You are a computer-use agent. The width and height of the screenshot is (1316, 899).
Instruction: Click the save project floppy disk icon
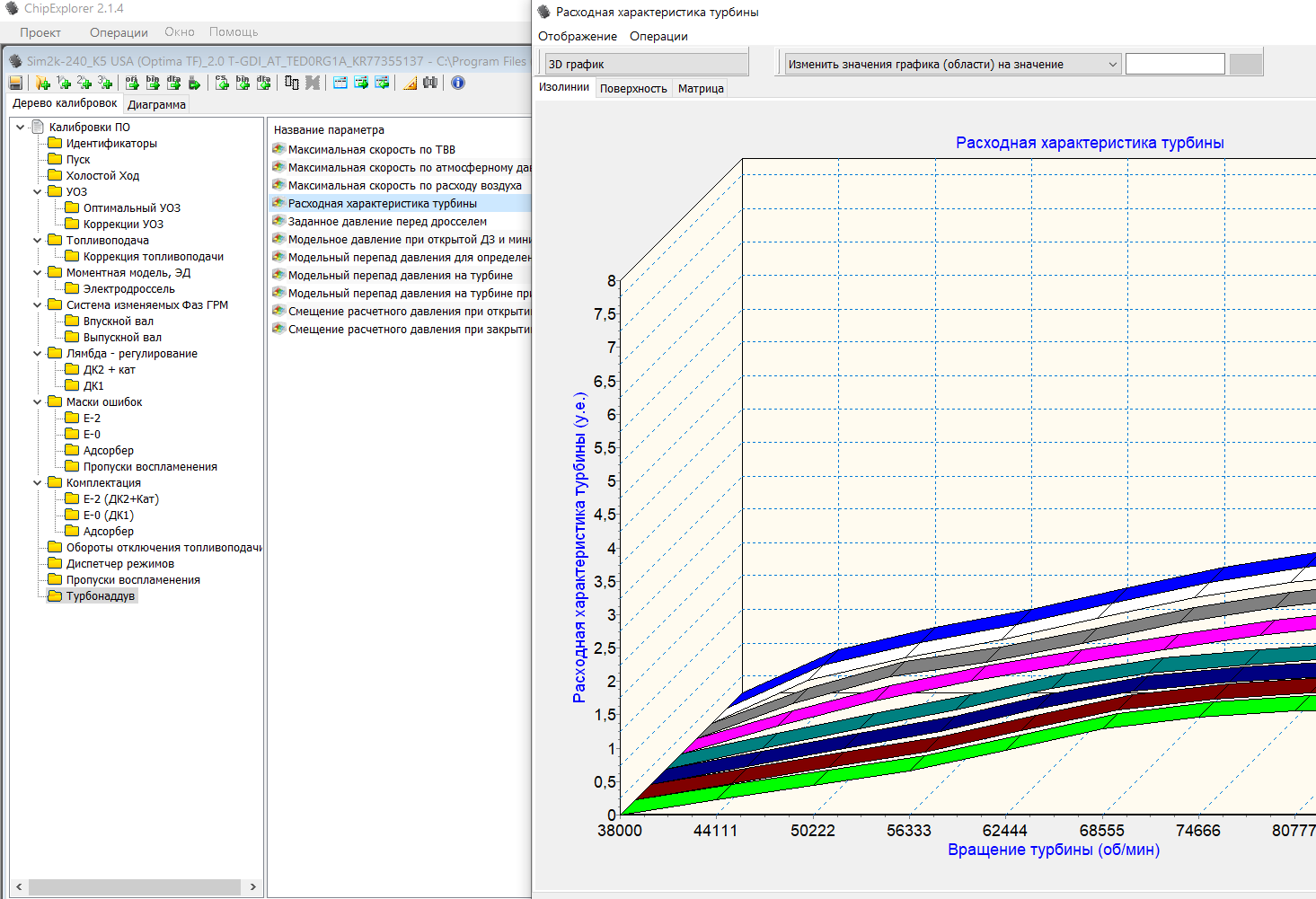15,83
